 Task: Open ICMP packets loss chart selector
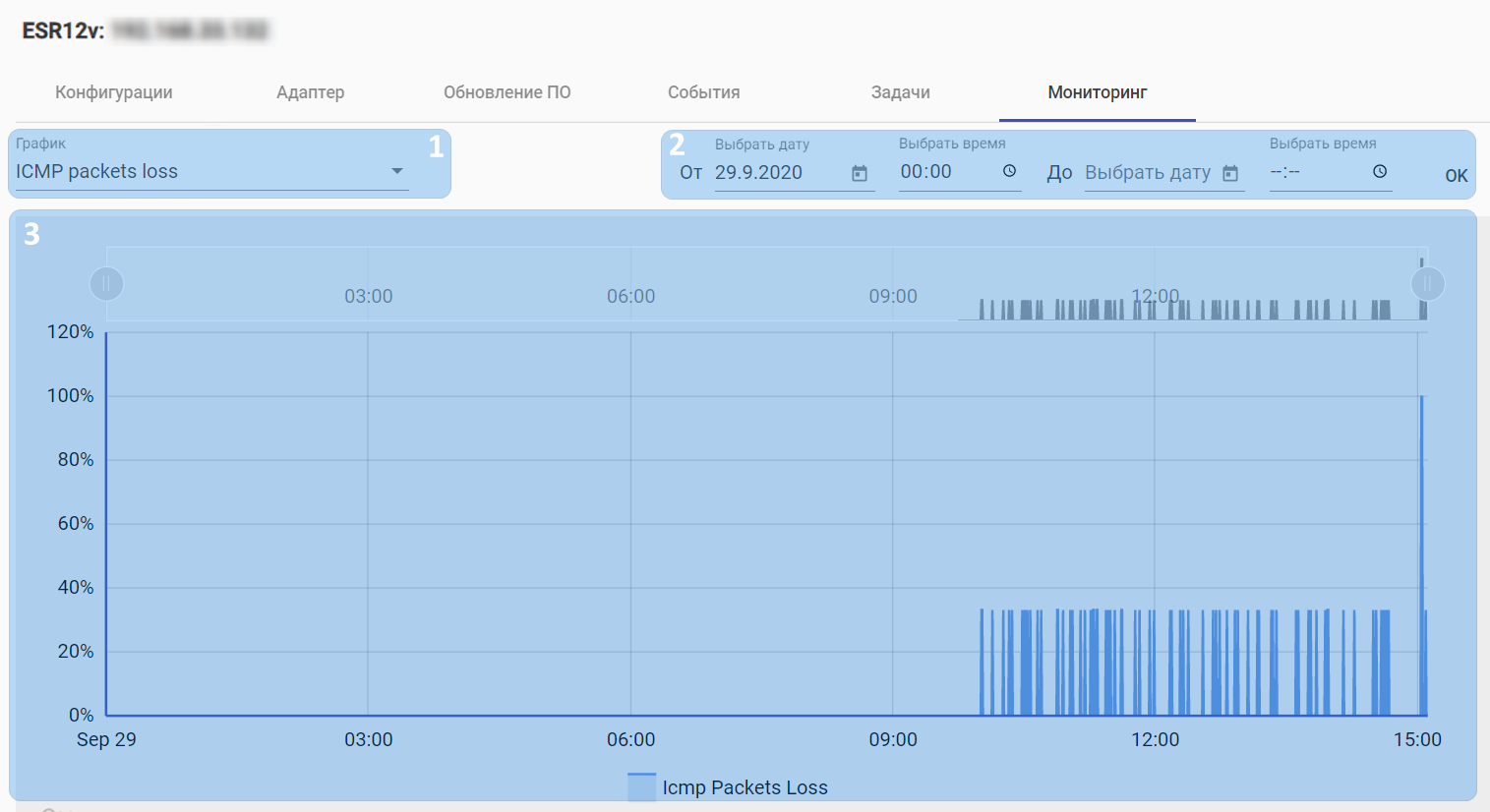tap(197, 171)
